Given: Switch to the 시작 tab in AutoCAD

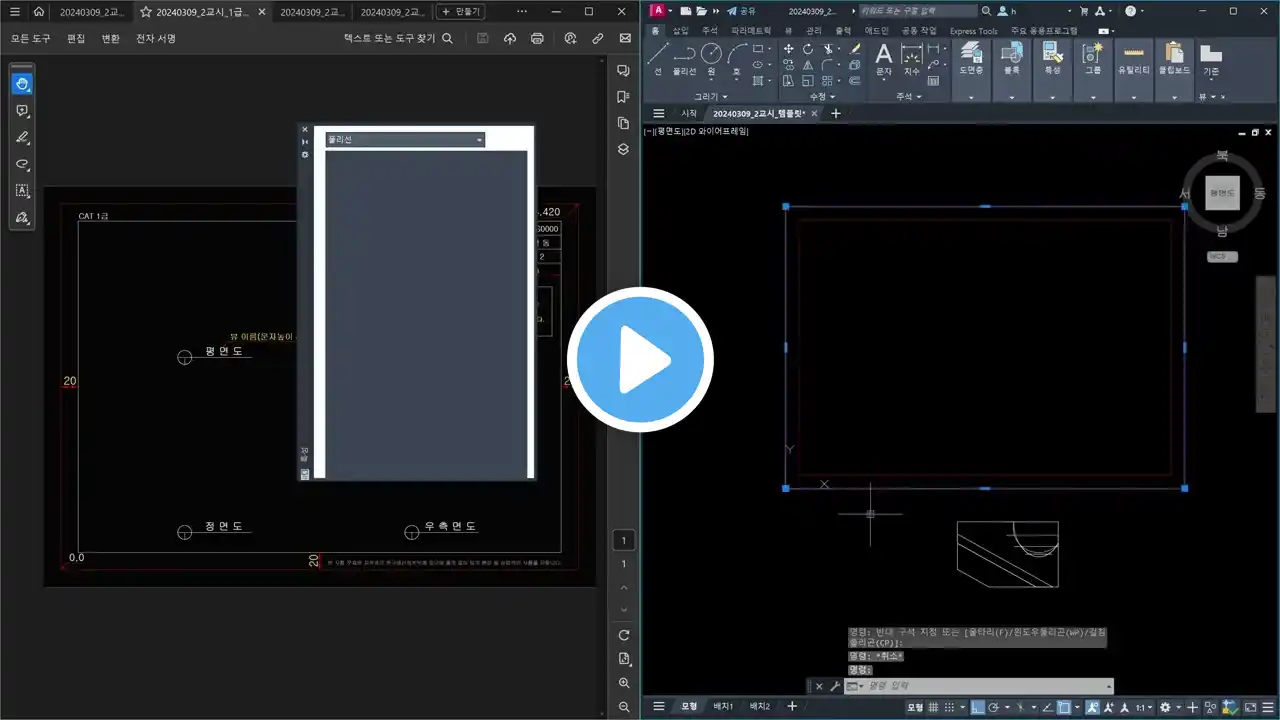Looking at the screenshot, I should [x=689, y=113].
